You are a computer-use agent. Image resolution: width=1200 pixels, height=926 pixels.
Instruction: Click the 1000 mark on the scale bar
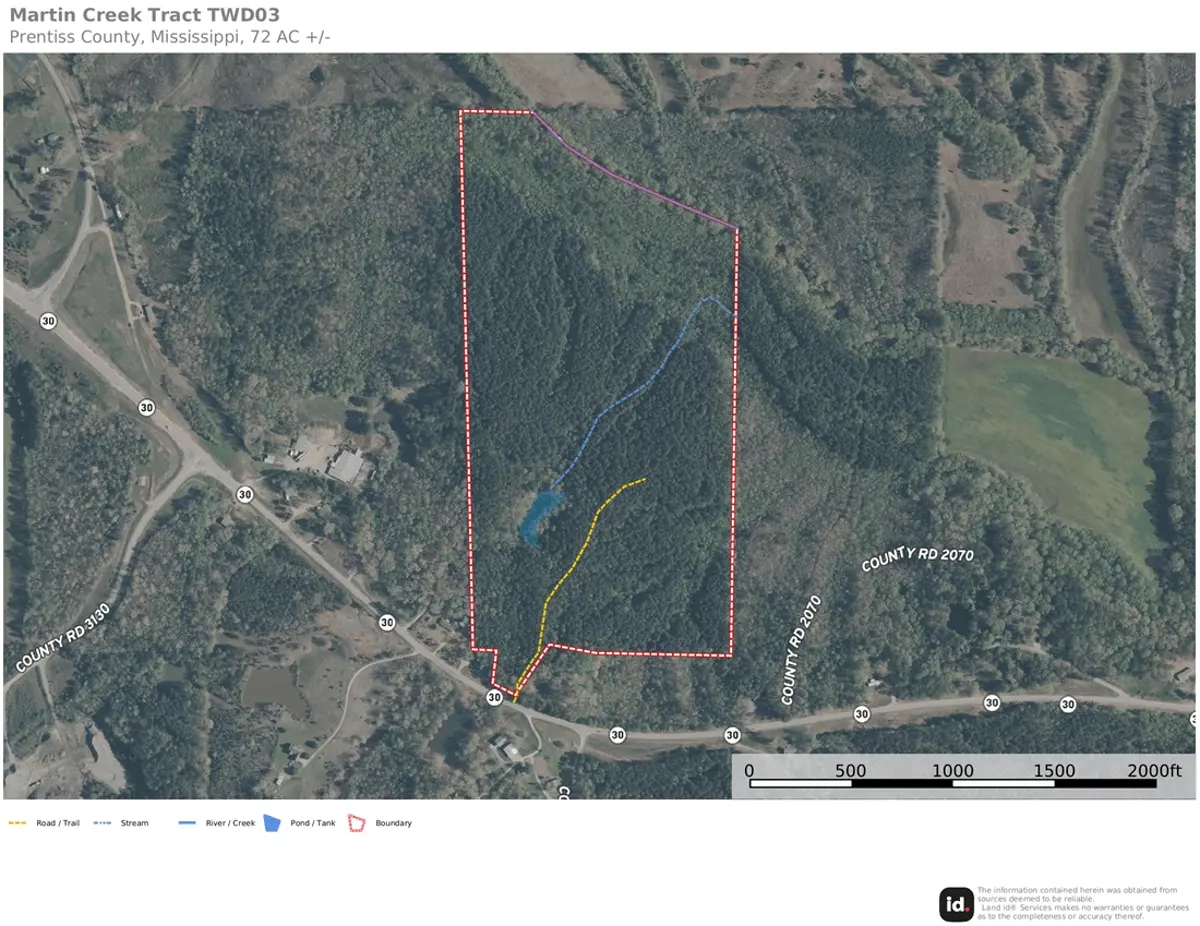953,770
